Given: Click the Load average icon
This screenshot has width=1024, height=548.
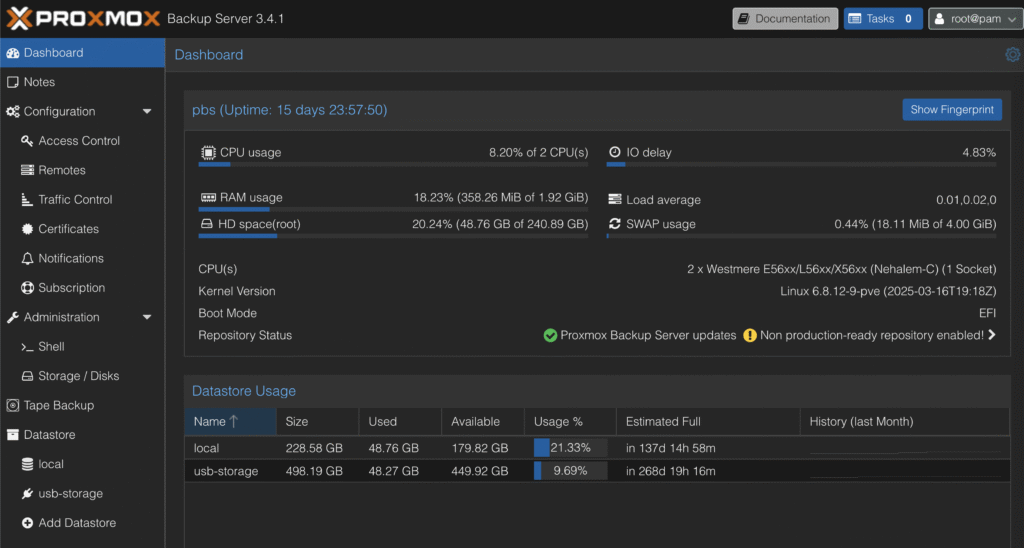Looking at the screenshot, I should [615, 199].
